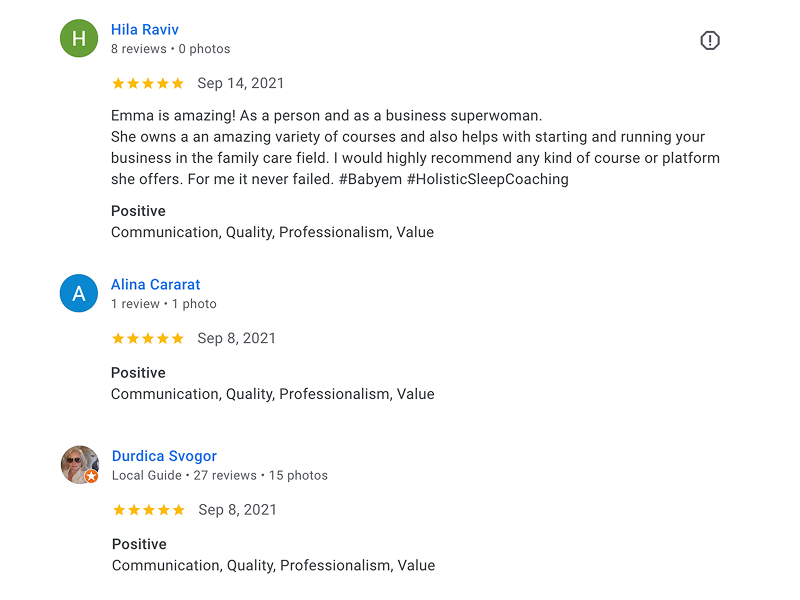The image size is (800, 600).
Task: Click the Positive label under Hila's review
Action: [x=138, y=211]
